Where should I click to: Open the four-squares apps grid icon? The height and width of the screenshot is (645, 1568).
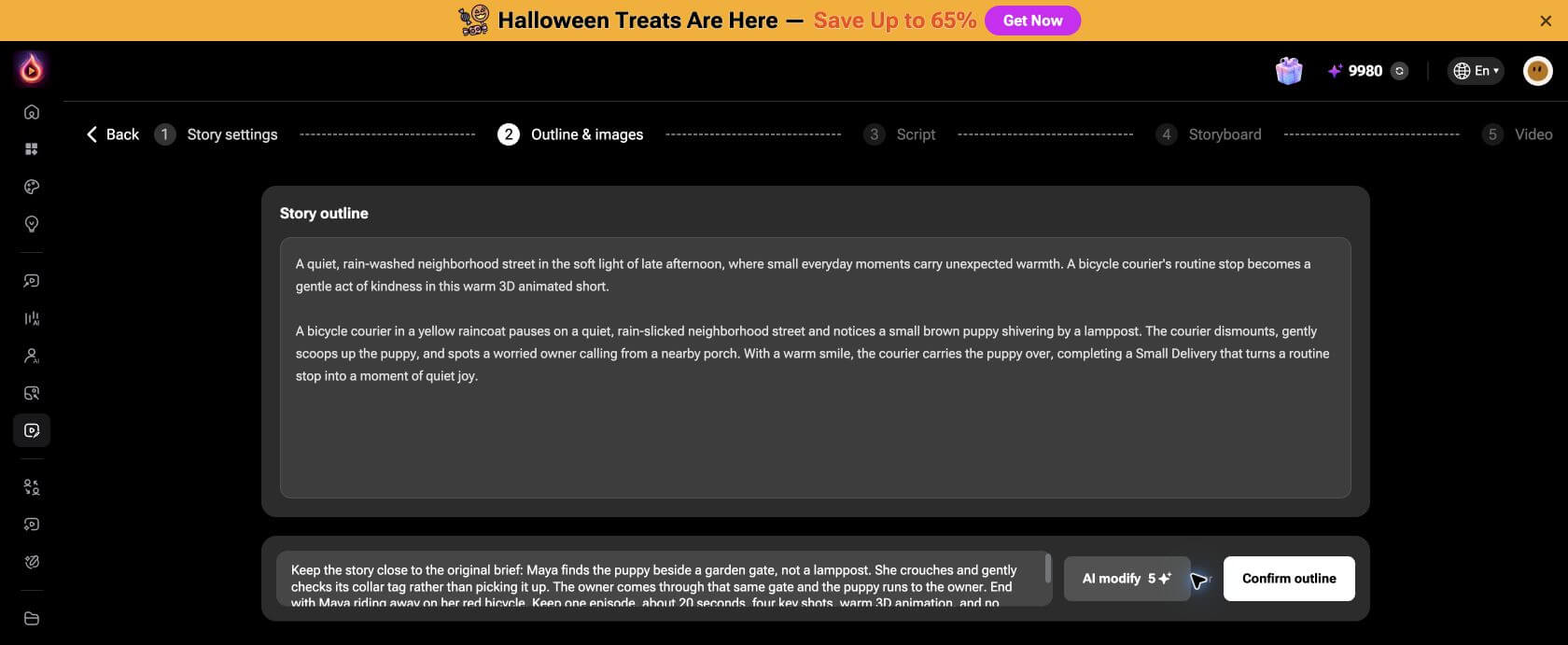[x=32, y=149]
